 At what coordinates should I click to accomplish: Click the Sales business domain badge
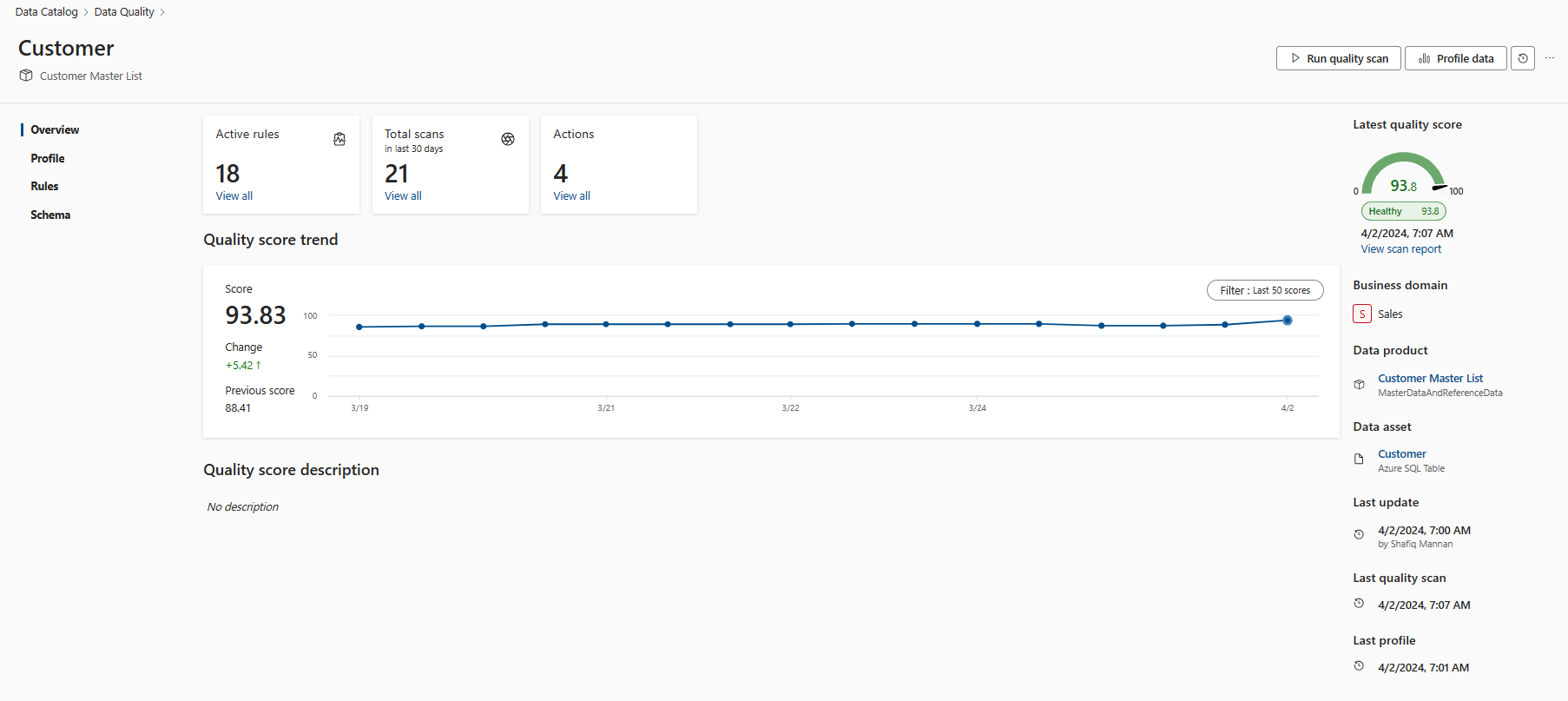[1362, 314]
